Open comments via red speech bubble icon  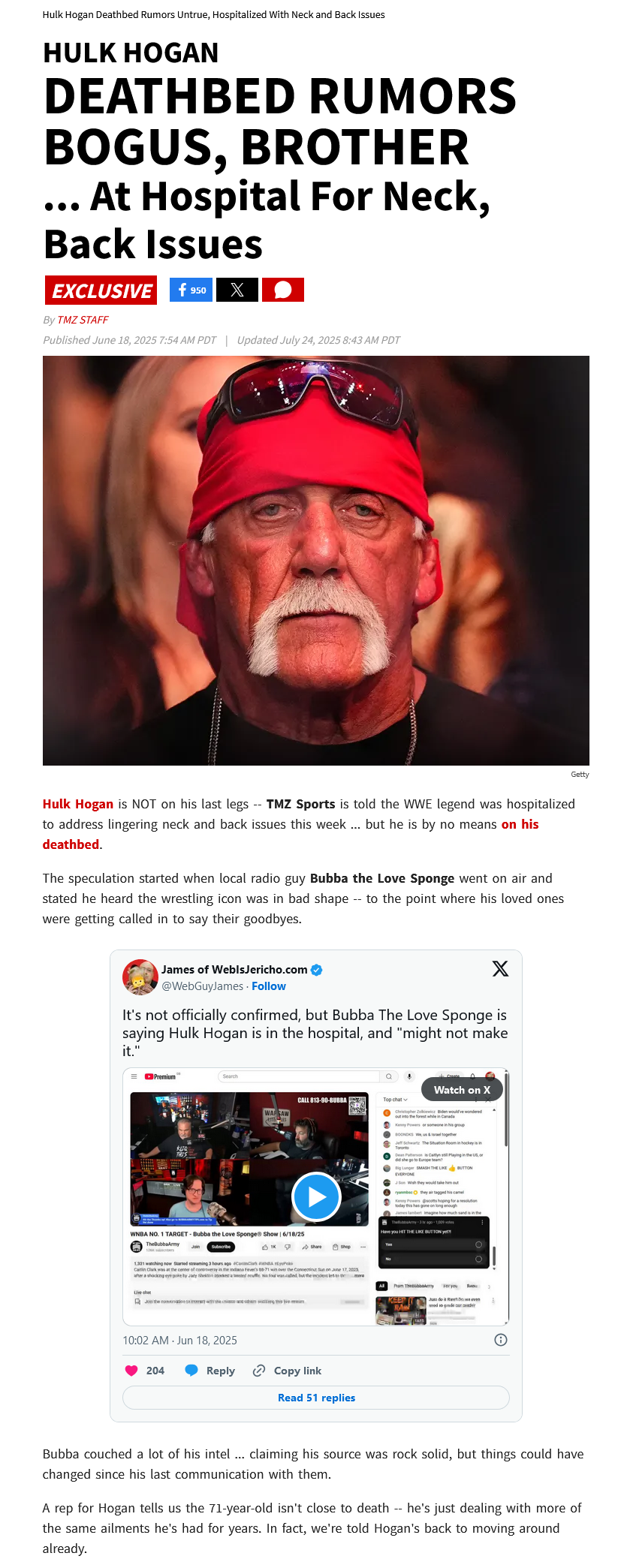pyautogui.click(x=283, y=290)
